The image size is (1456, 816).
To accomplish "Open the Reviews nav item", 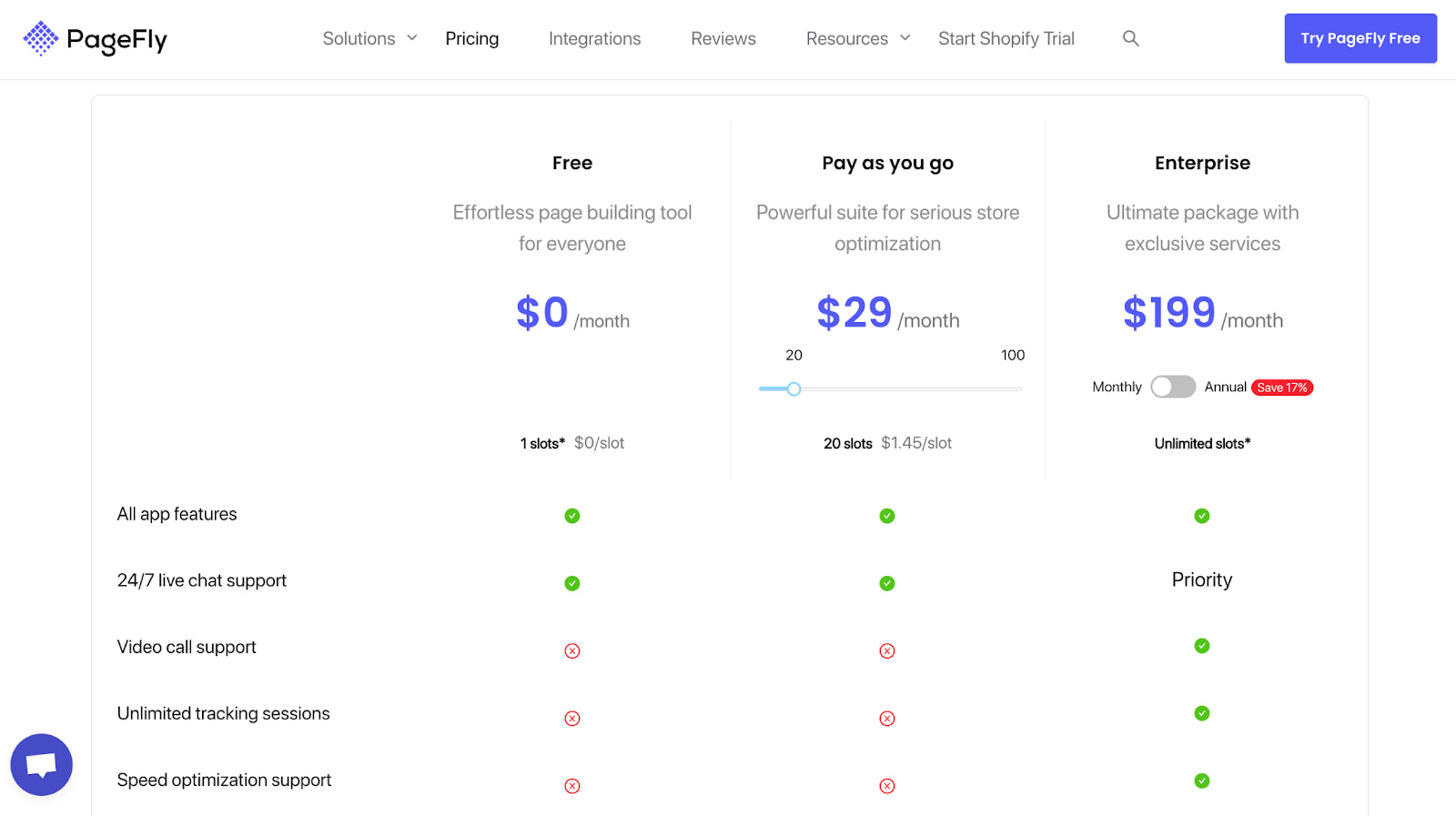I will (x=723, y=38).
